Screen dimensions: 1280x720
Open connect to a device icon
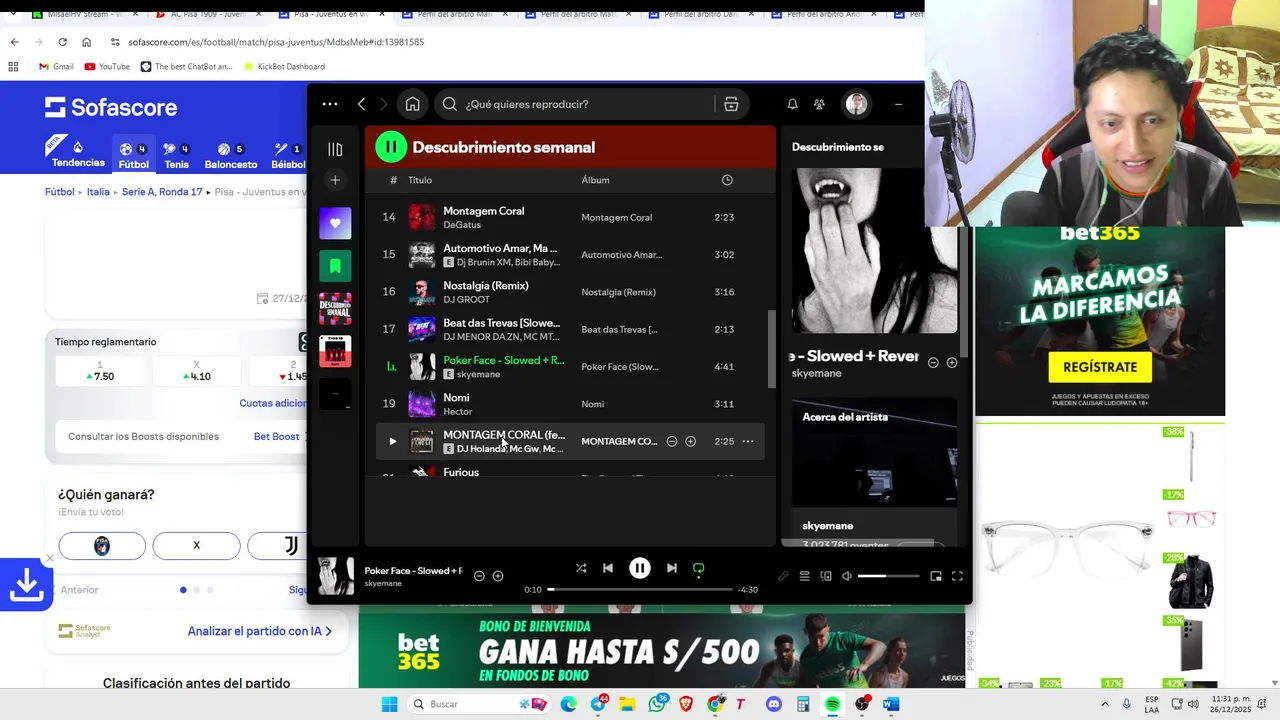(x=826, y=576)
